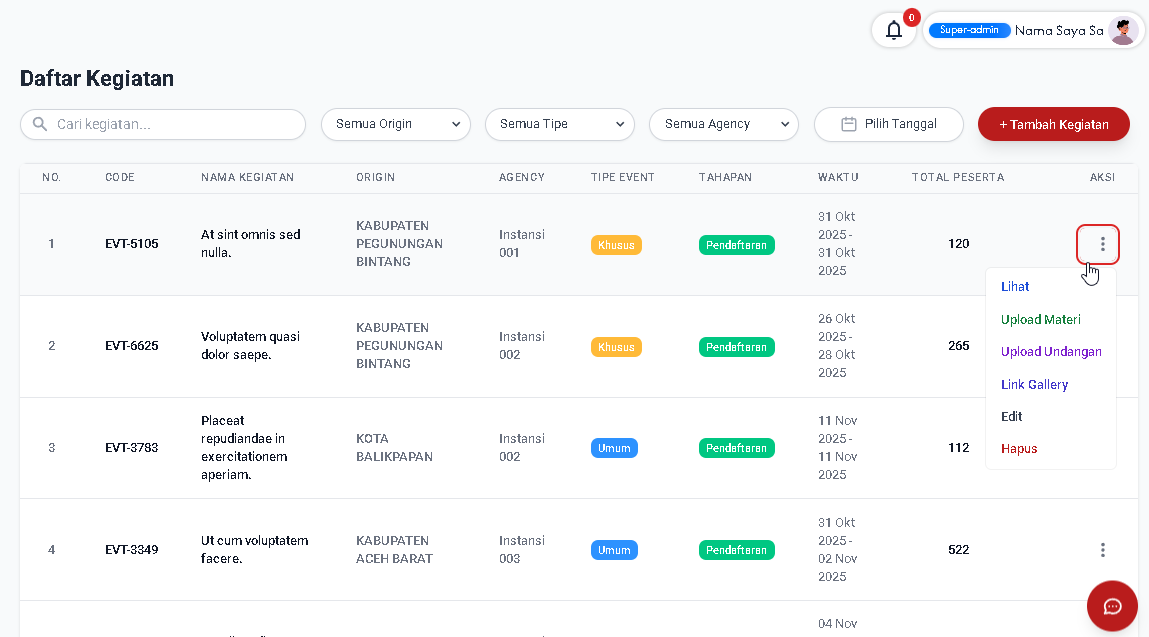The height and width of the screenshot is (637, 1149).
Task: Click the Tambah Kegiatan button
Action: [x=1053, y=125]
